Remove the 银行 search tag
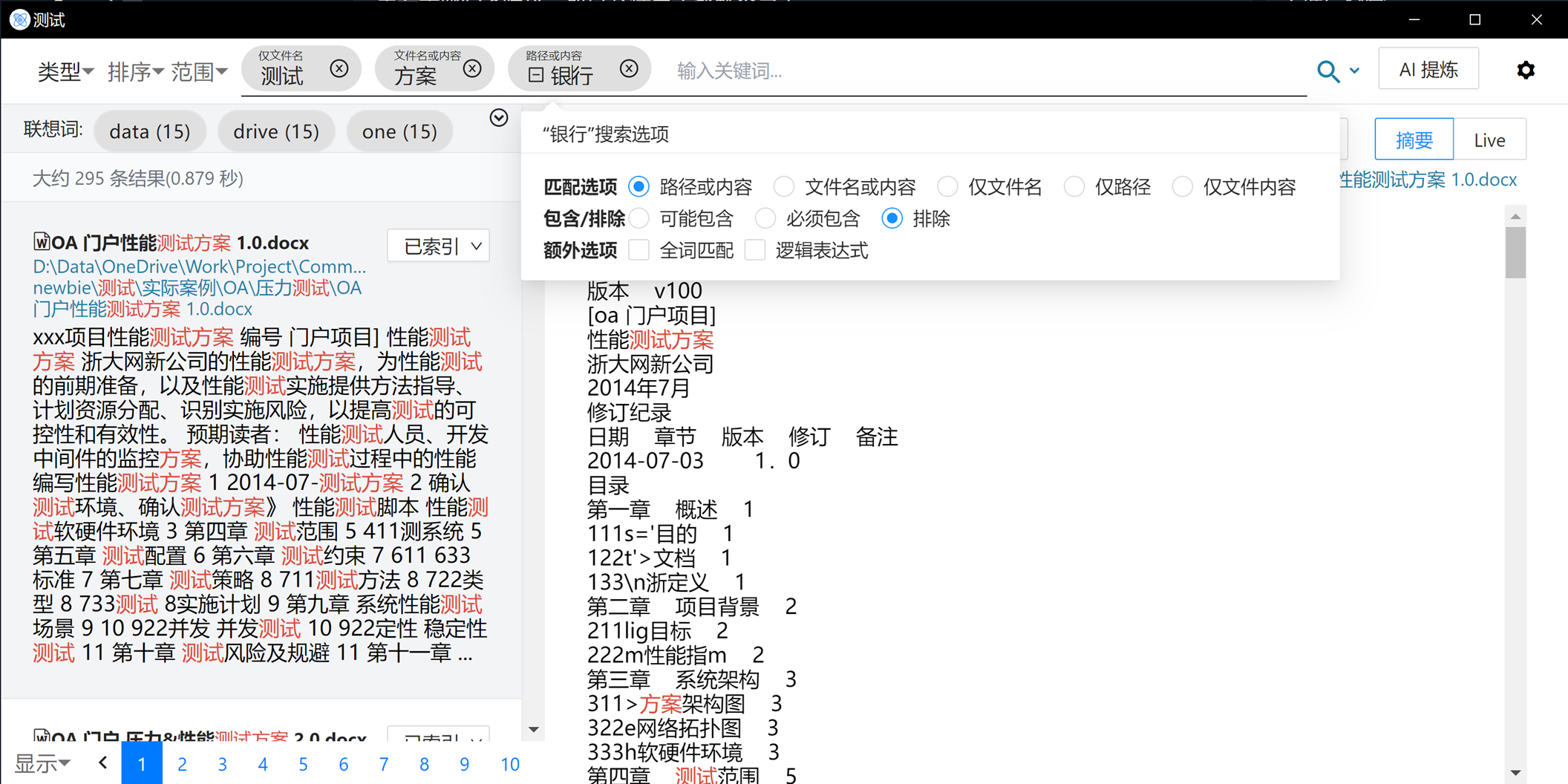 tap(629, 69)
